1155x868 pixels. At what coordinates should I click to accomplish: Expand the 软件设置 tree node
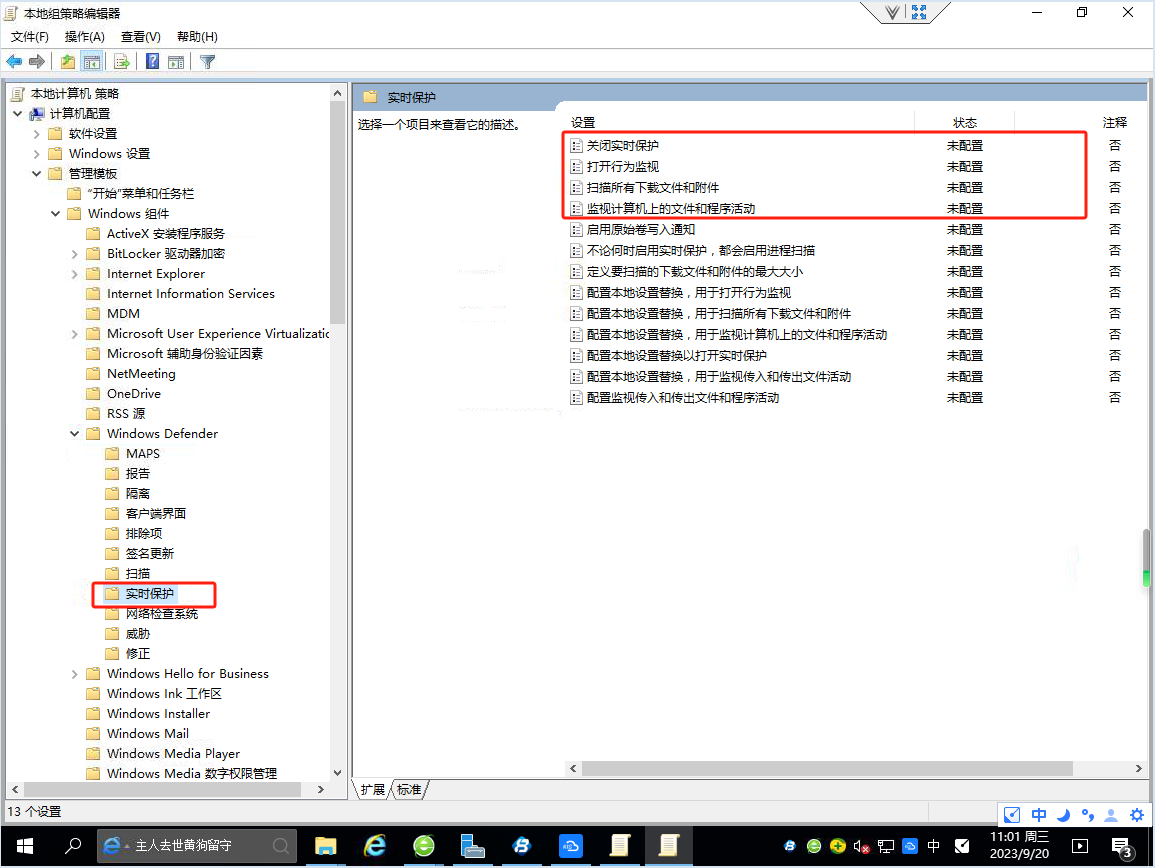coord(36,133)
